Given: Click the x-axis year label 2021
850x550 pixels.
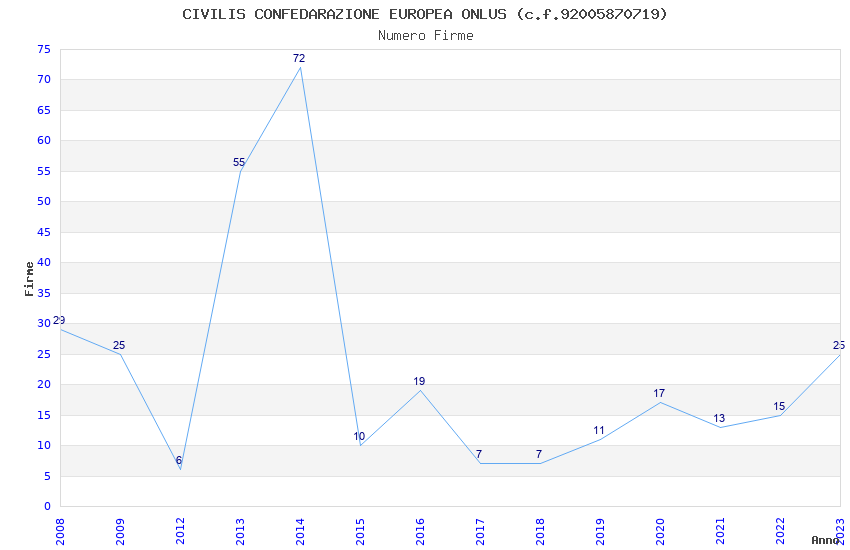Looking at the screenshot, I should click(720, 531).
